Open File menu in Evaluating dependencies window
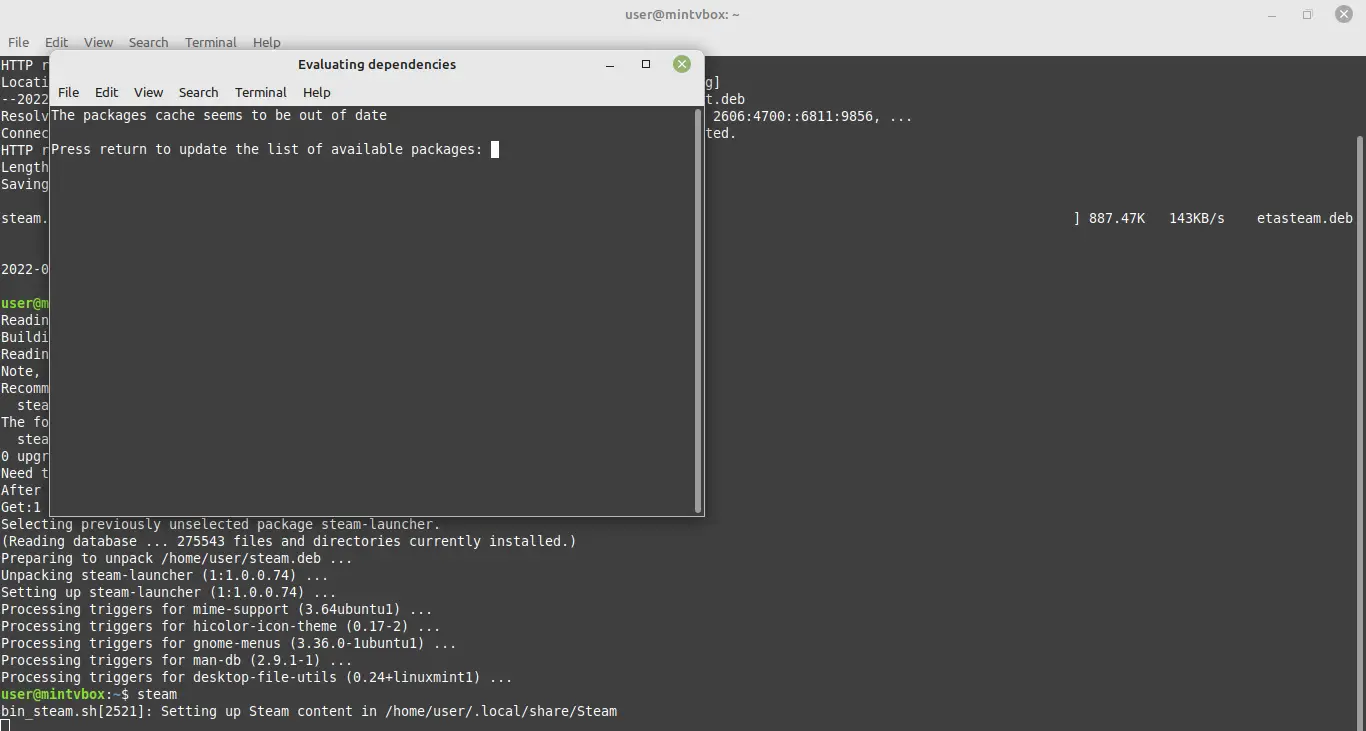Image resolution: width=1366 pixels, height=731 pixels. point(68,92)
